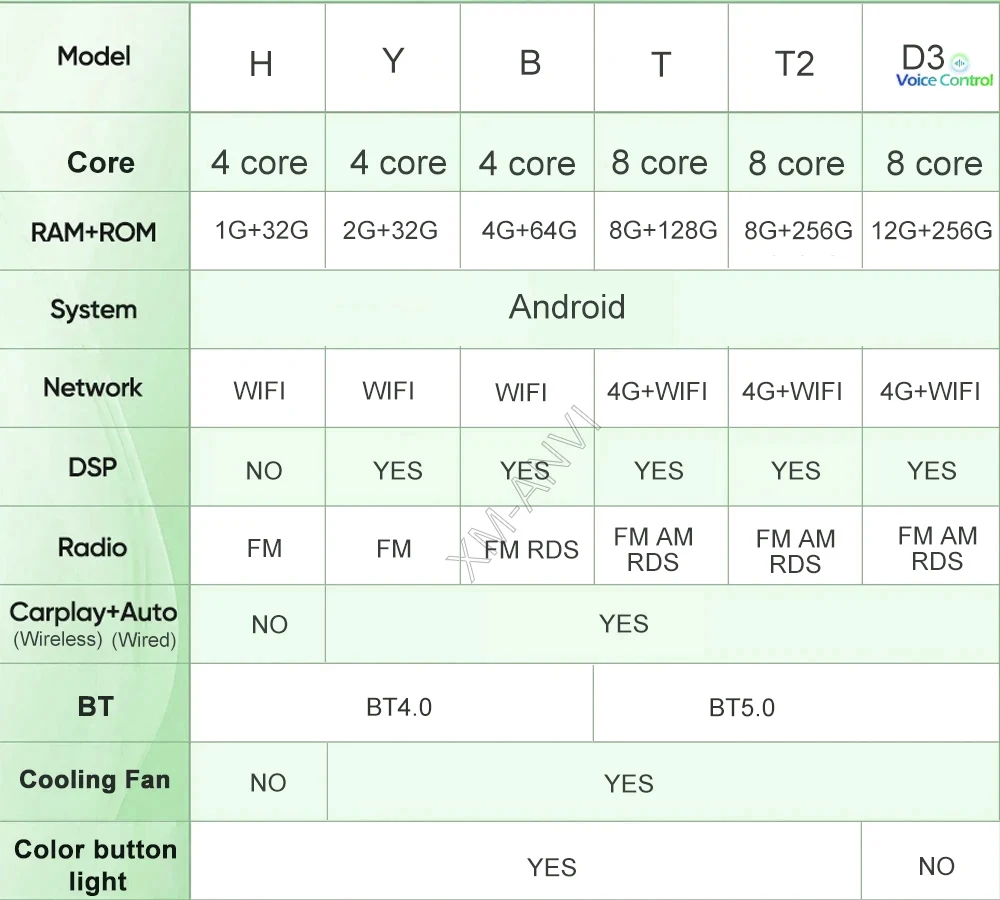Viewport: 1000px width, 900px height.
Task: Click the voice control icon beside D3
Action: coord(960,60)
